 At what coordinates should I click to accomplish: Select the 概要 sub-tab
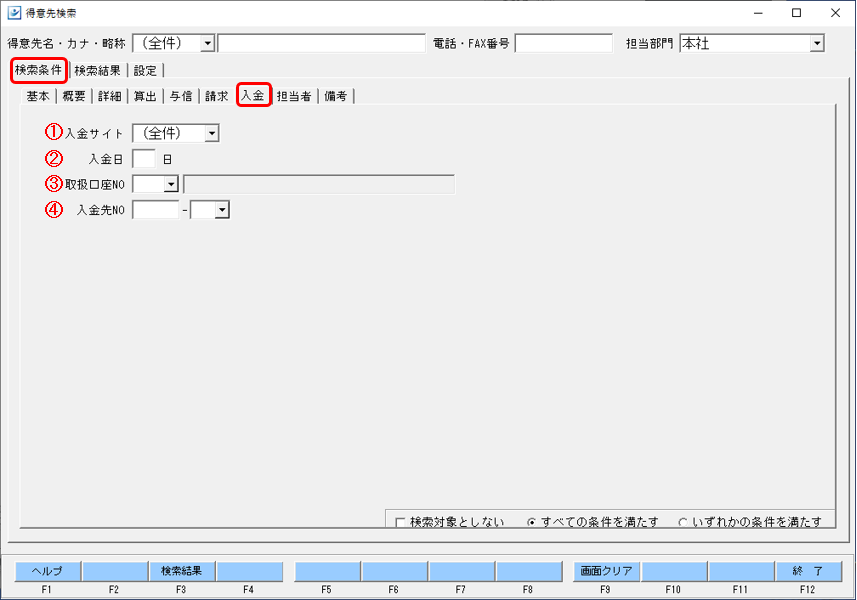[x=74, y=96]
